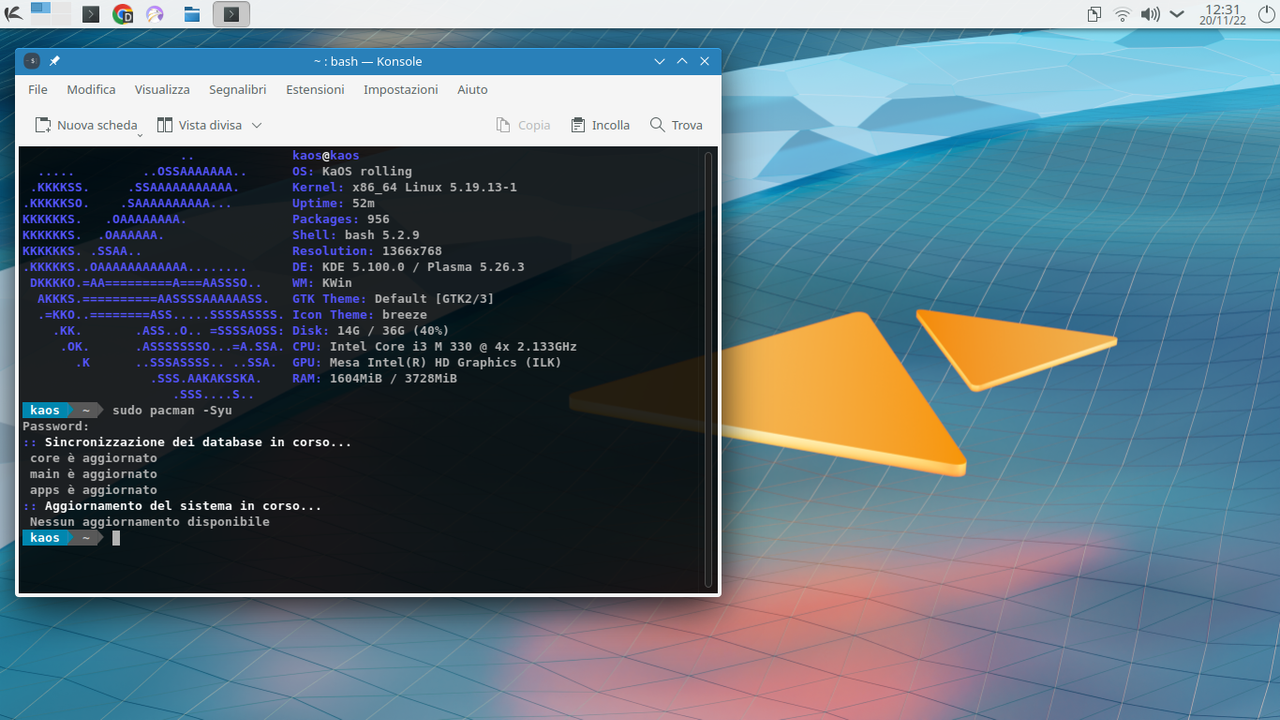Open the Chrome browser from the panel
1280x720 pixels.
pos(123,14)
